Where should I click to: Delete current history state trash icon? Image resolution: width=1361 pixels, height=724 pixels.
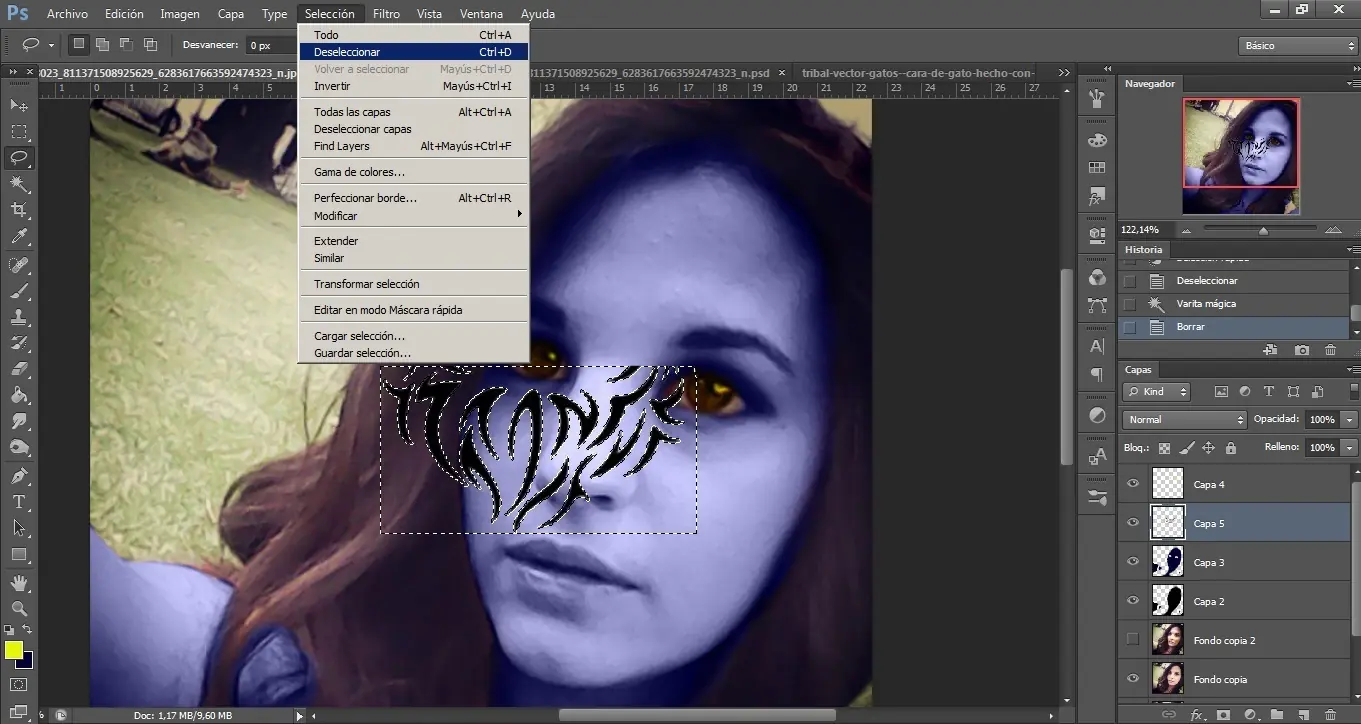pos(1330,350)
